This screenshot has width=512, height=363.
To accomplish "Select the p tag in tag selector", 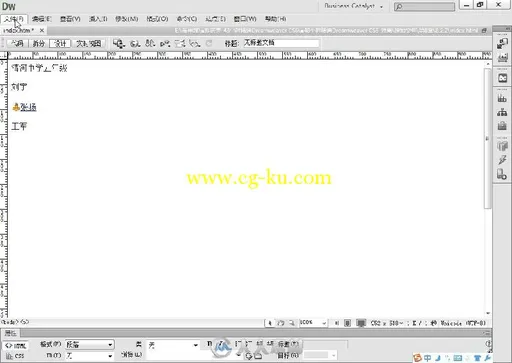I will (25, 322).
